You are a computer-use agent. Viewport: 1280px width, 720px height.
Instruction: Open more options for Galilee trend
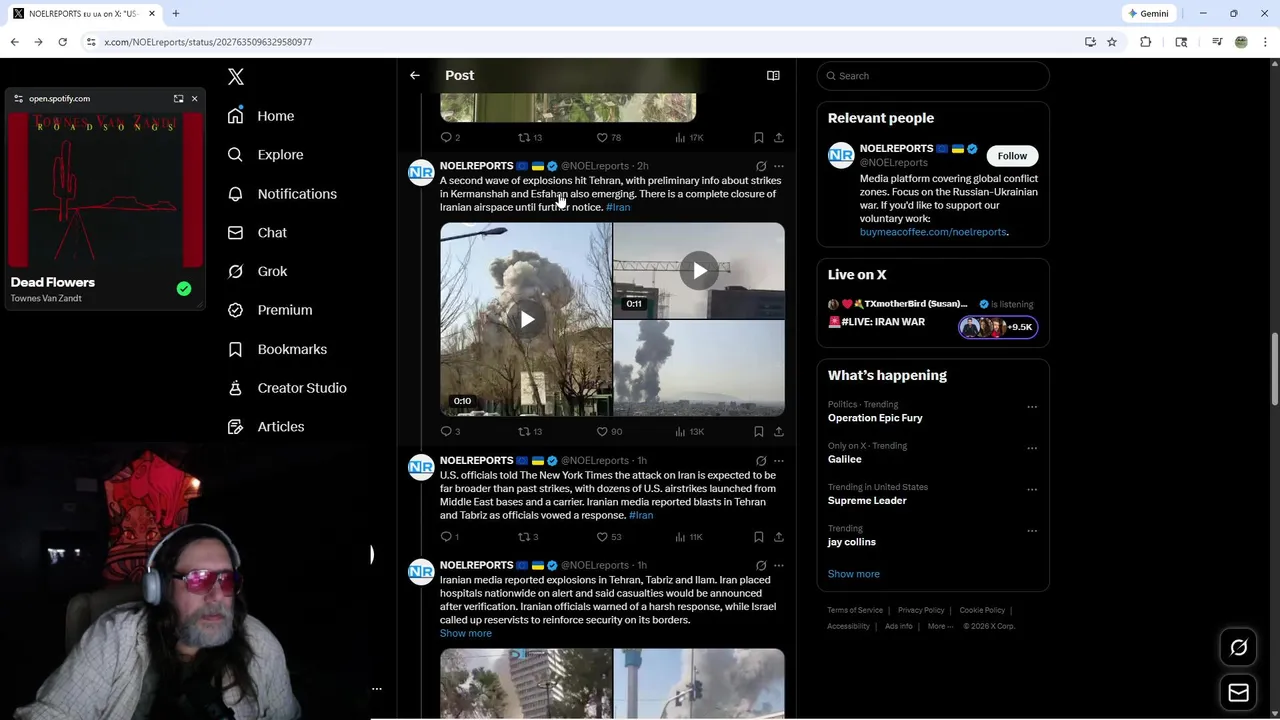click(x=1032, y=448)
